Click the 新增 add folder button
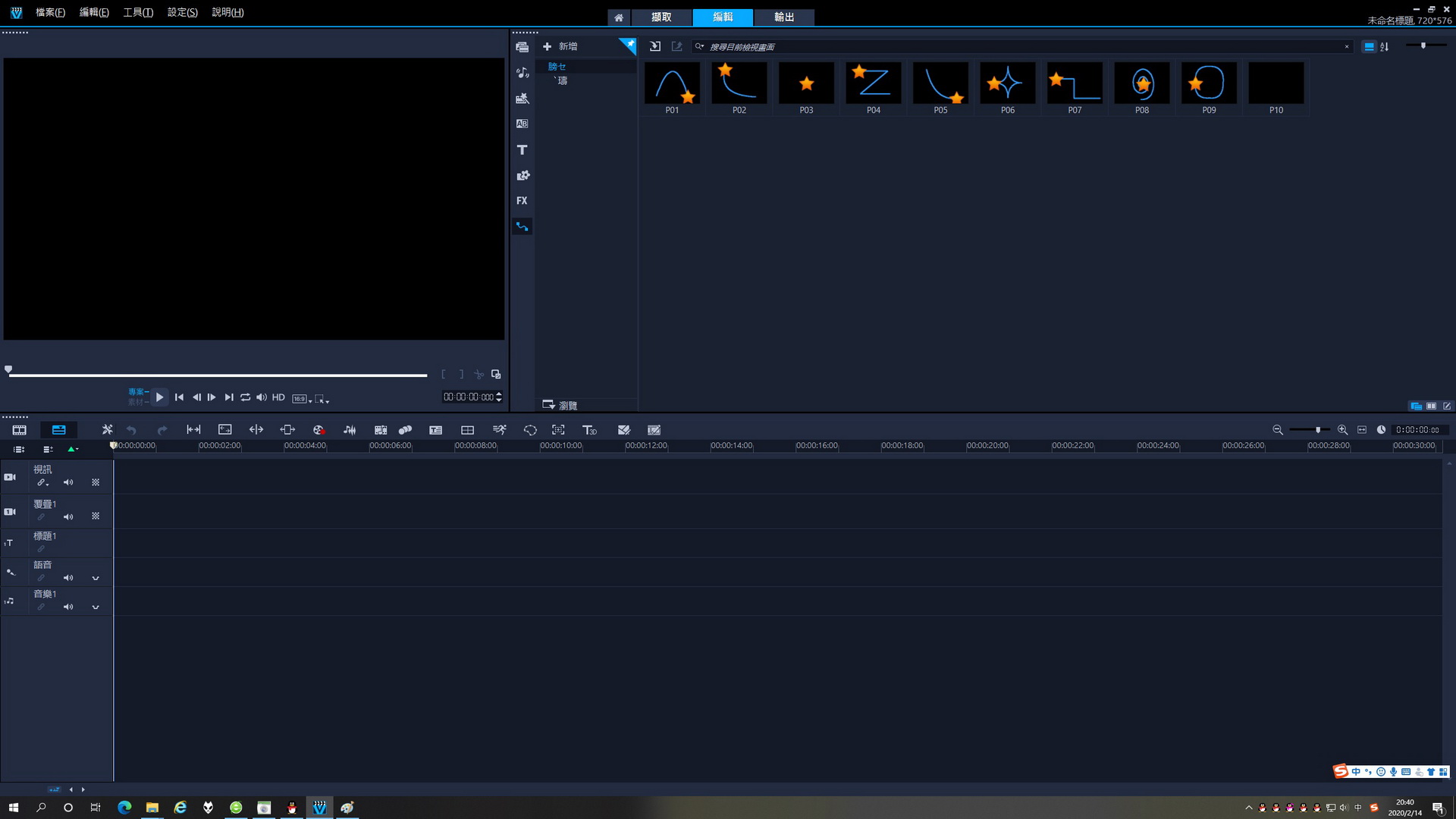Screen dimensions: 1456x819 pos(560,46)
